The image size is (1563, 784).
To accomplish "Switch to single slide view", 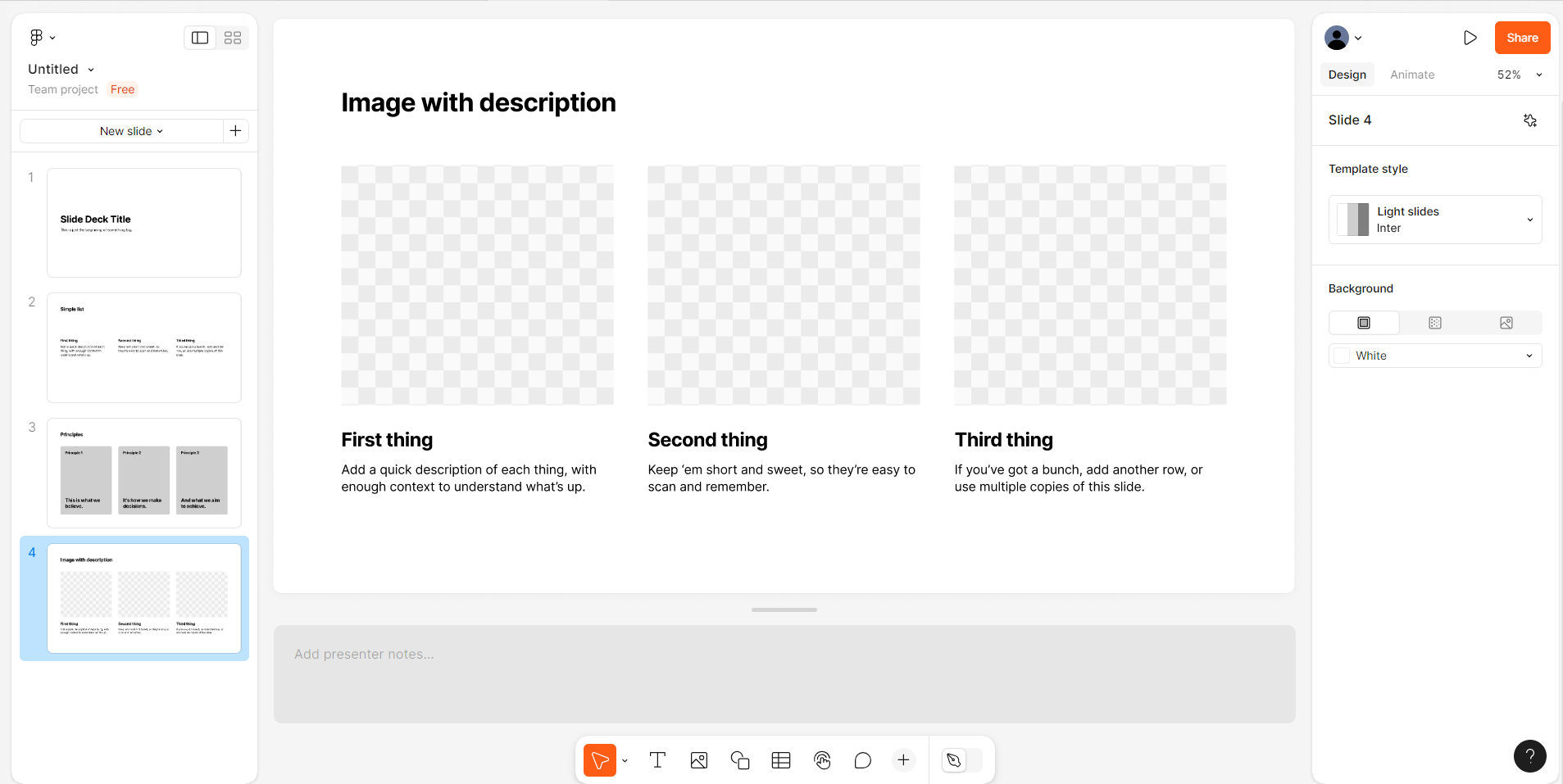I will click(x=200, y=38).
